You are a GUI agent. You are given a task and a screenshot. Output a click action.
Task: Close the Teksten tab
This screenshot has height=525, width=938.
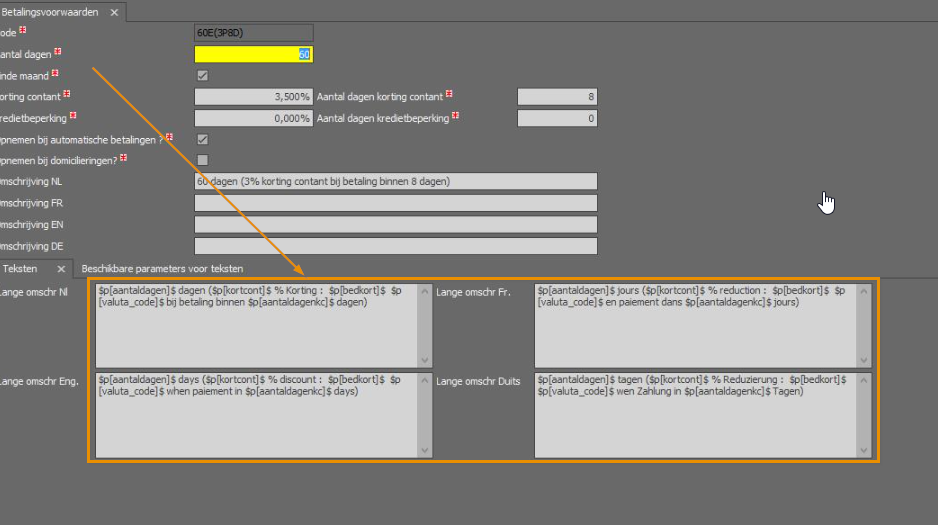[x=61, y=269]
